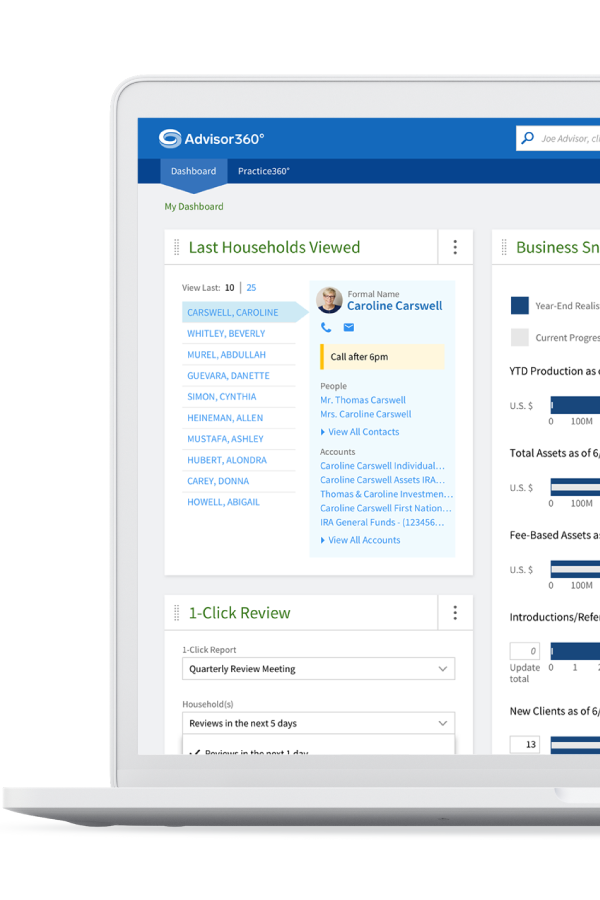Click Year-End Realistic legend swatch
Viewport: 600px width, 900px height.
pyautogui.click(x=520, y=305)
